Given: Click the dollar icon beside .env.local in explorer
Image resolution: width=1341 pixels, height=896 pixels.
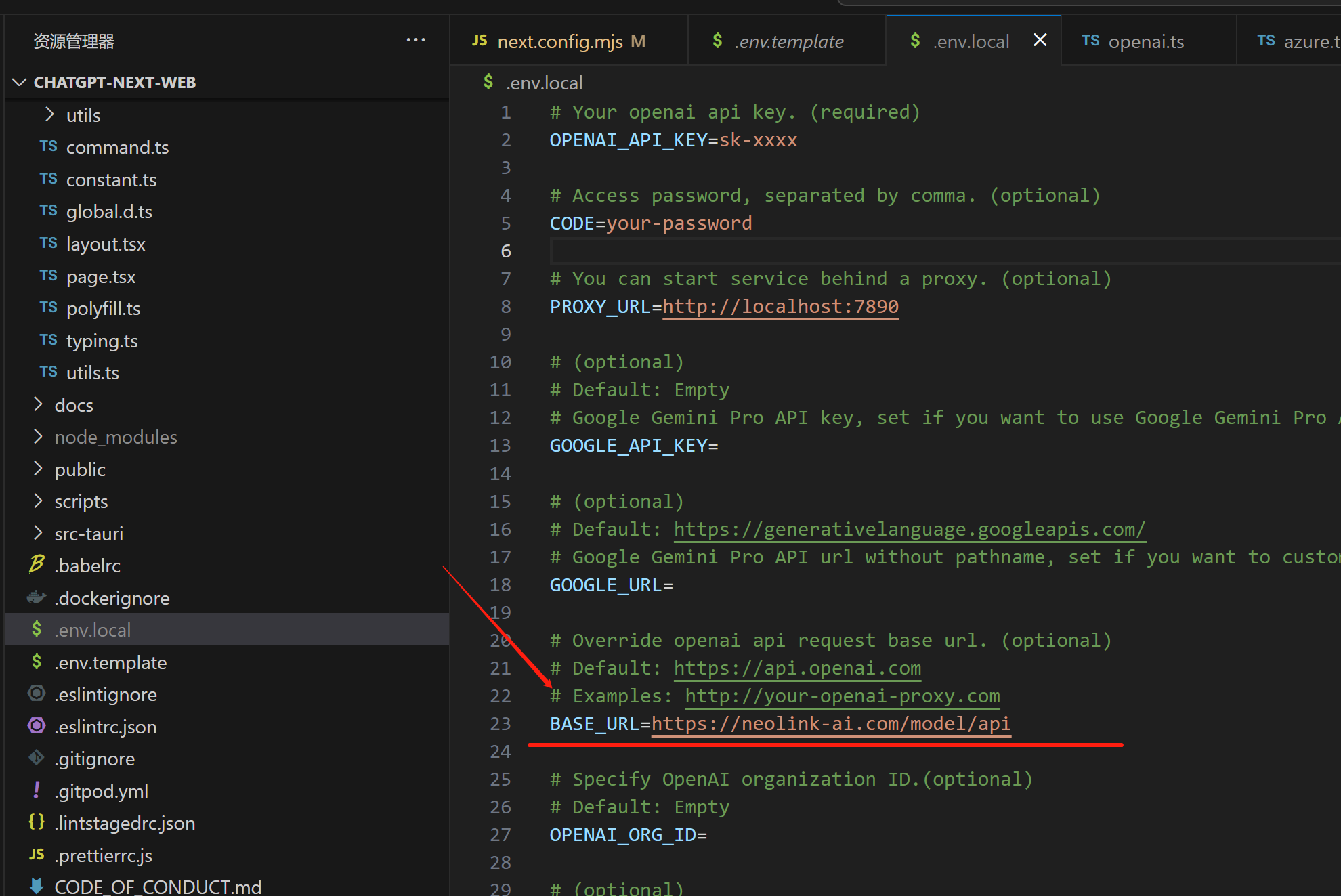Looking at the screenshot, I should click(x=37, y=629).
